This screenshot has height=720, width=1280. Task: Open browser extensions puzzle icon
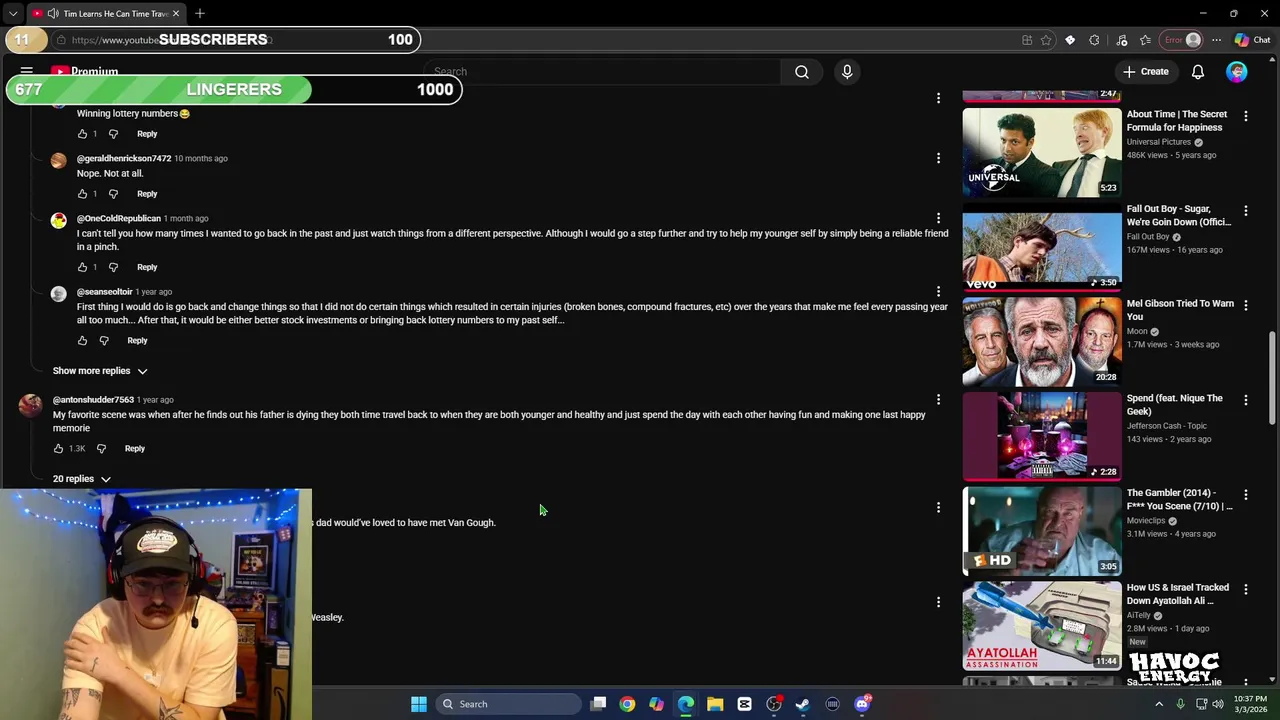(x=1094, y=40)
